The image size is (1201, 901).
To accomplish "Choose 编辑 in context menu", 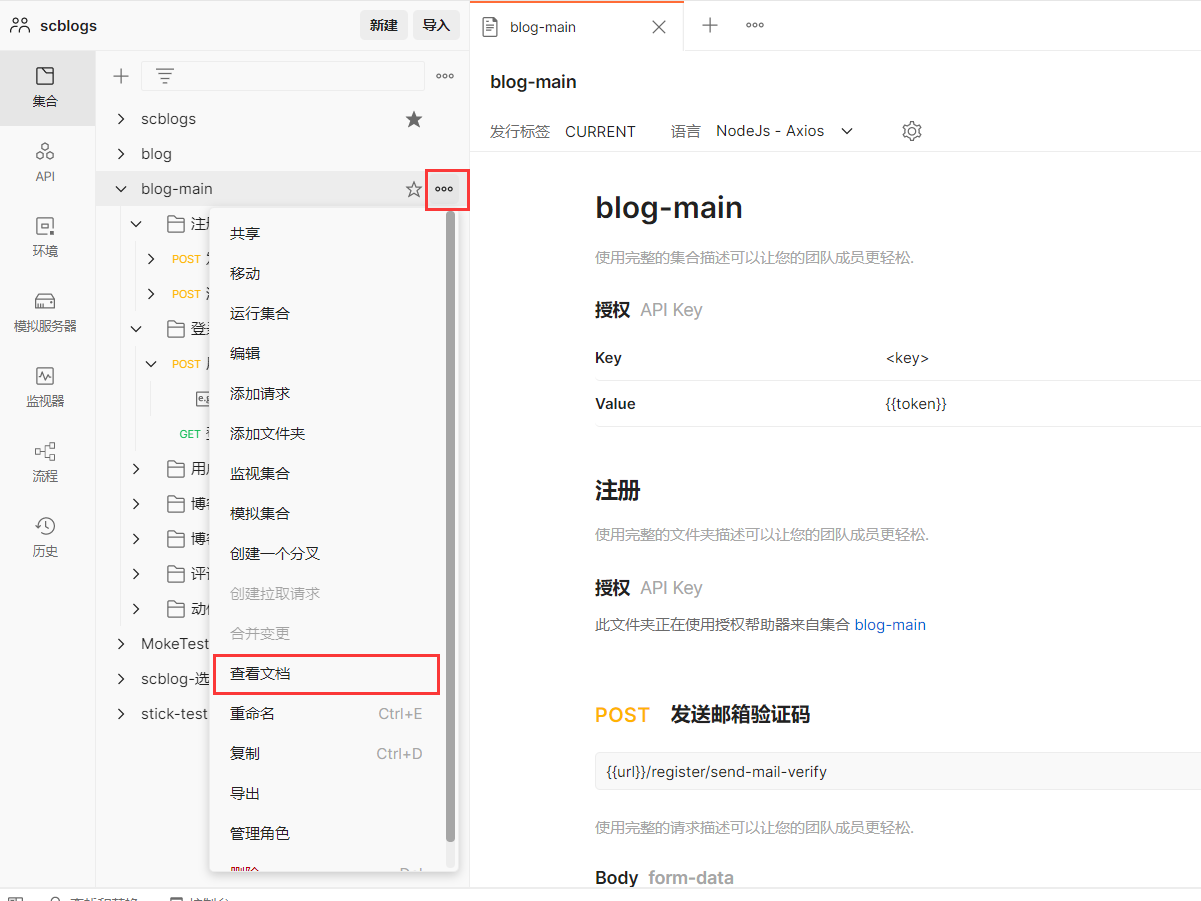I will click(x=328, y=354).
